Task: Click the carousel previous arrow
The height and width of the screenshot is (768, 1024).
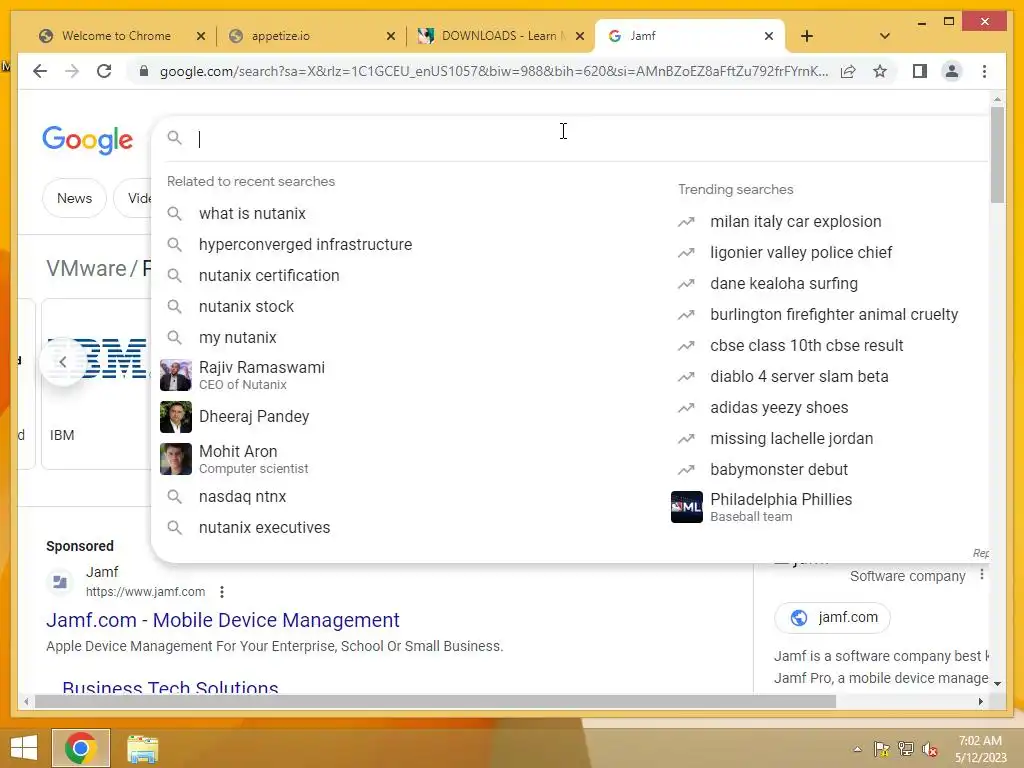Action: [x=63, y=361]
